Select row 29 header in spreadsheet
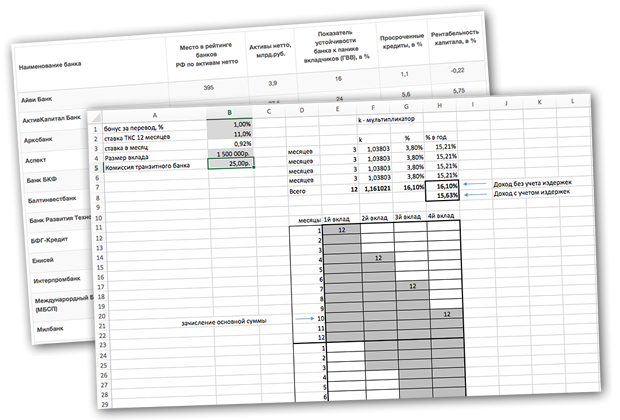The width and height of the screenshot is (620, 420). point(105,404)
